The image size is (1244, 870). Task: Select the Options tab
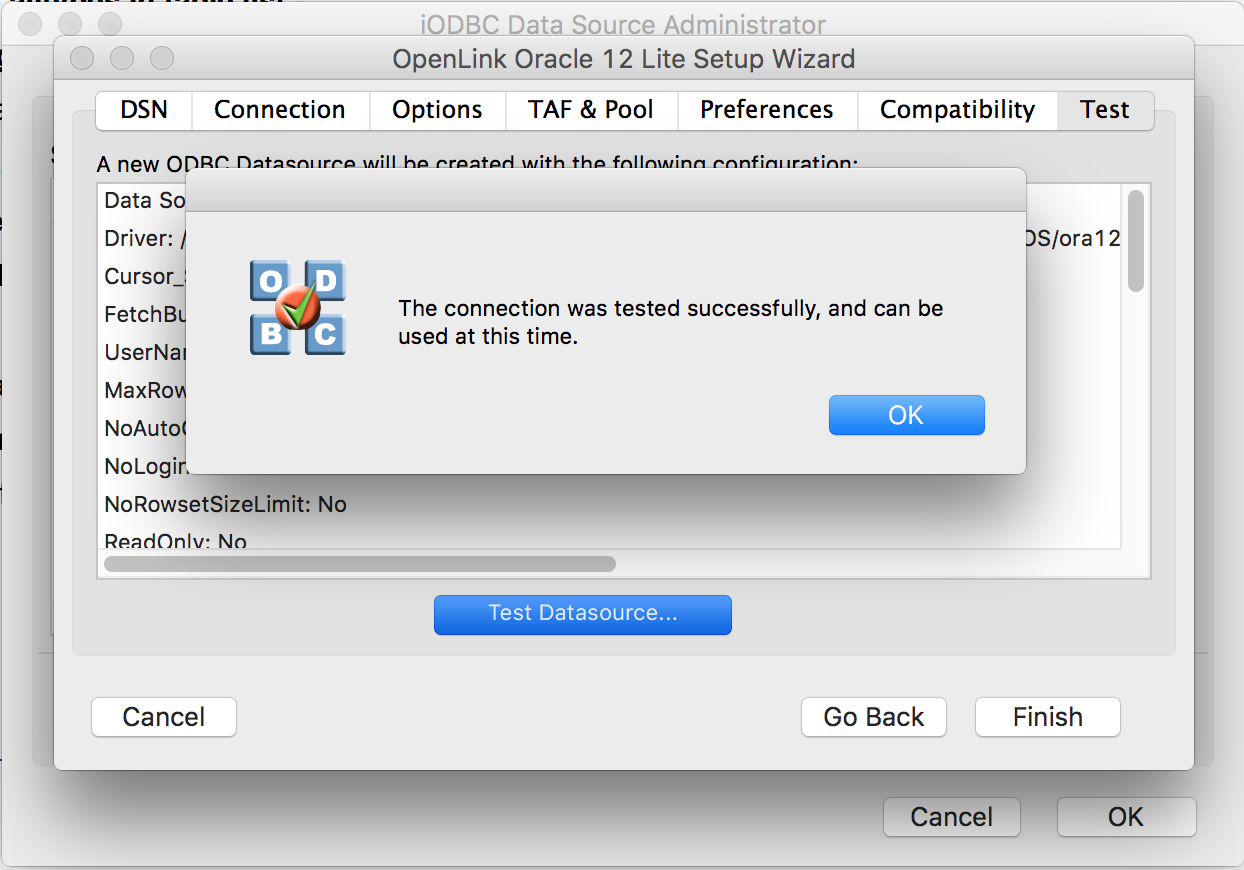click(437, 110)
